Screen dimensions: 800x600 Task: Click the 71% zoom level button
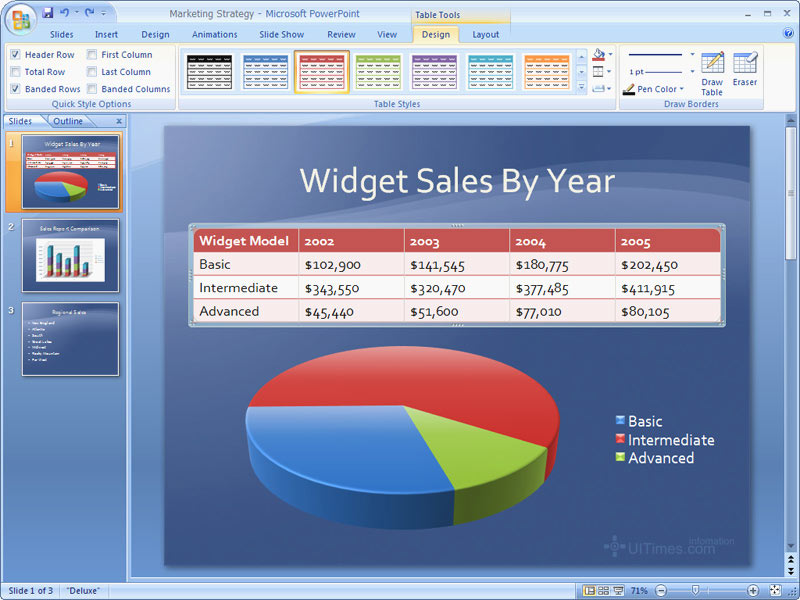(x=639, y=590)
